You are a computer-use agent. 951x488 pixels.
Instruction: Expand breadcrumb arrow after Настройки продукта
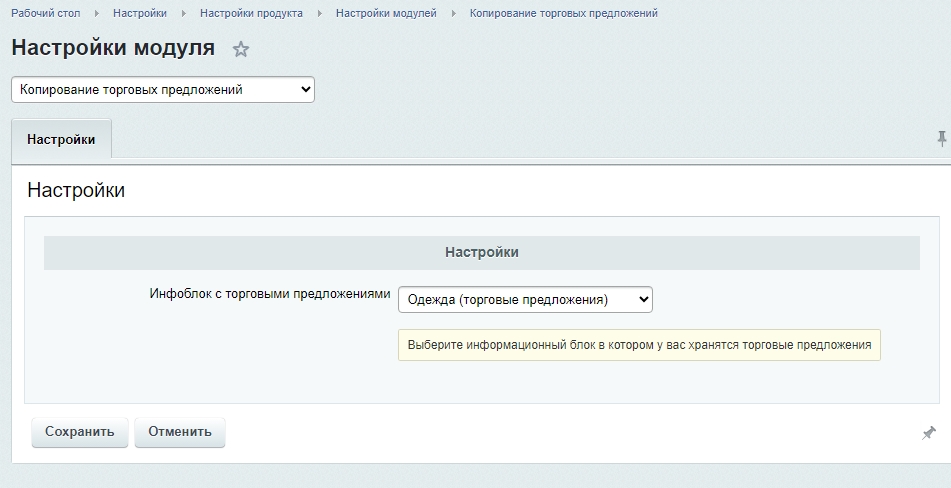[320, 13]
